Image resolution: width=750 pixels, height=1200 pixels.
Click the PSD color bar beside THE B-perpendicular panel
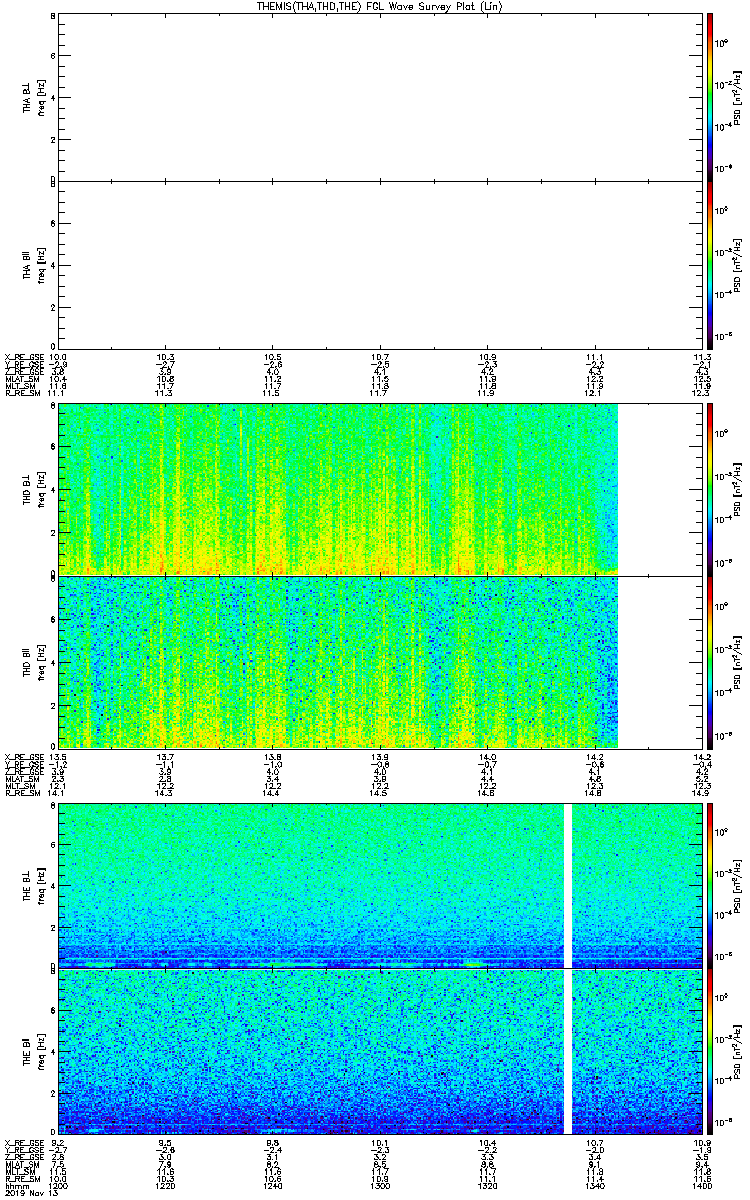click(x=710, y=886)
